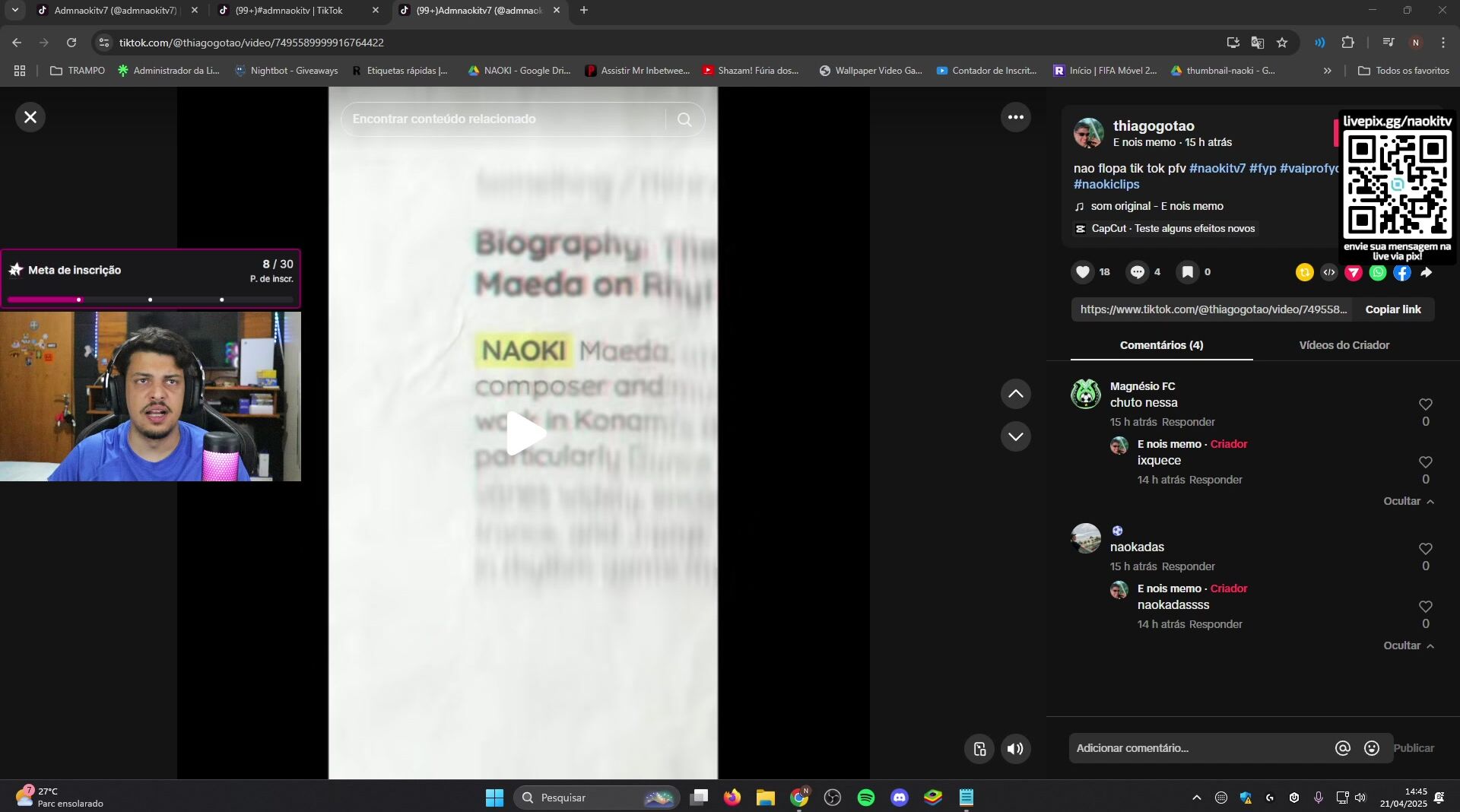Click the search magnifier on video
Screen dimensions: 1460x812
[x=684, y=119]
